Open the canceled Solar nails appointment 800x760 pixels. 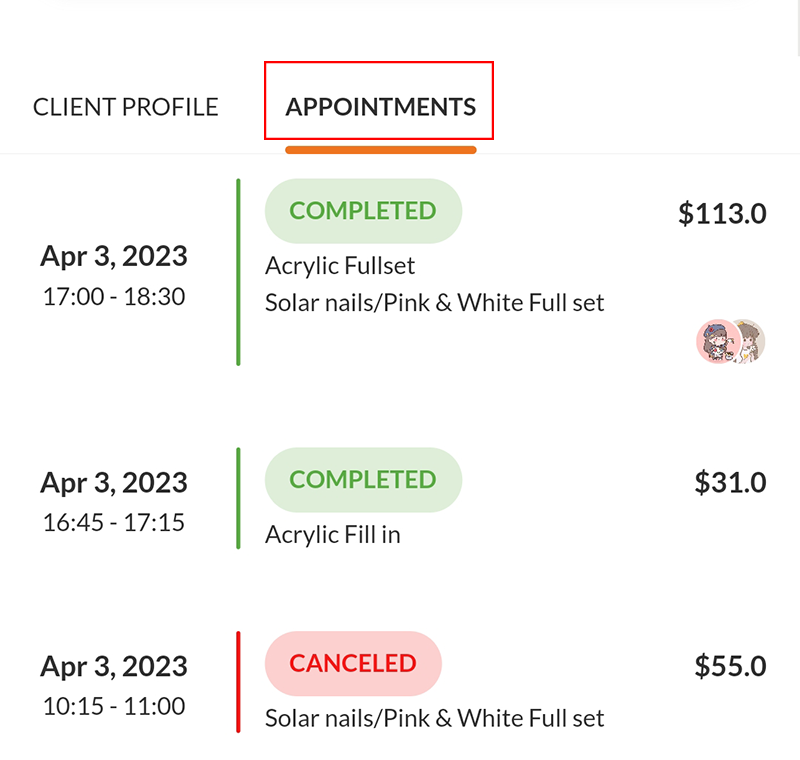pyautogui.click(x=434, y=718)
